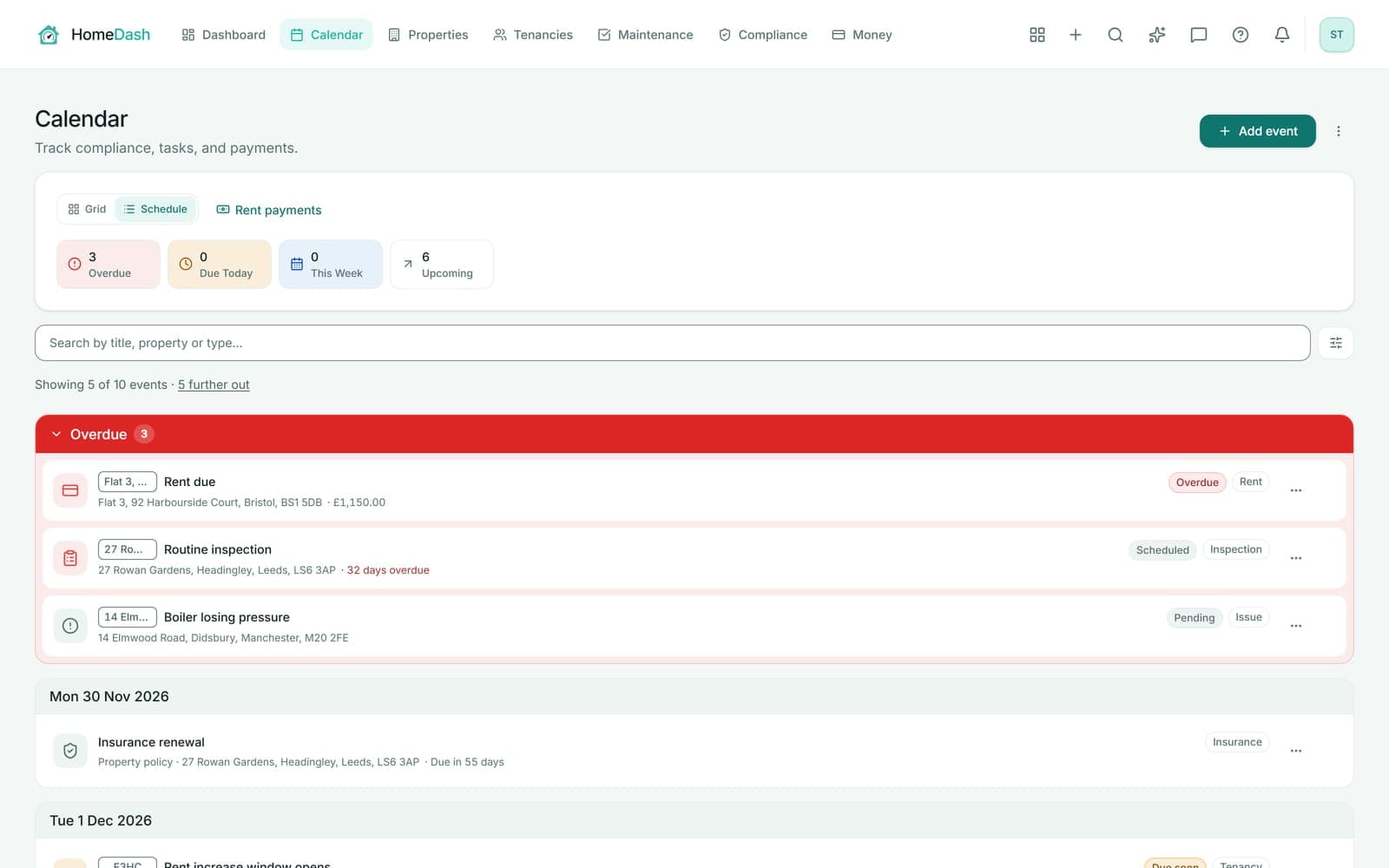The width and height of the screenshot is (1389, 868).
Task: Click the '5 further out' link
Action: click(214, 385)
